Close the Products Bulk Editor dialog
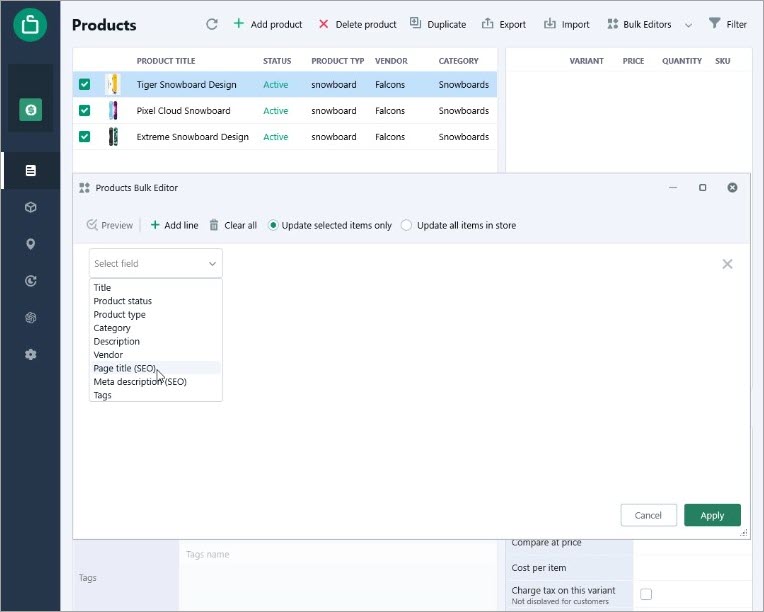This screenshot has width=764, height=612. (x=732, y=188)
